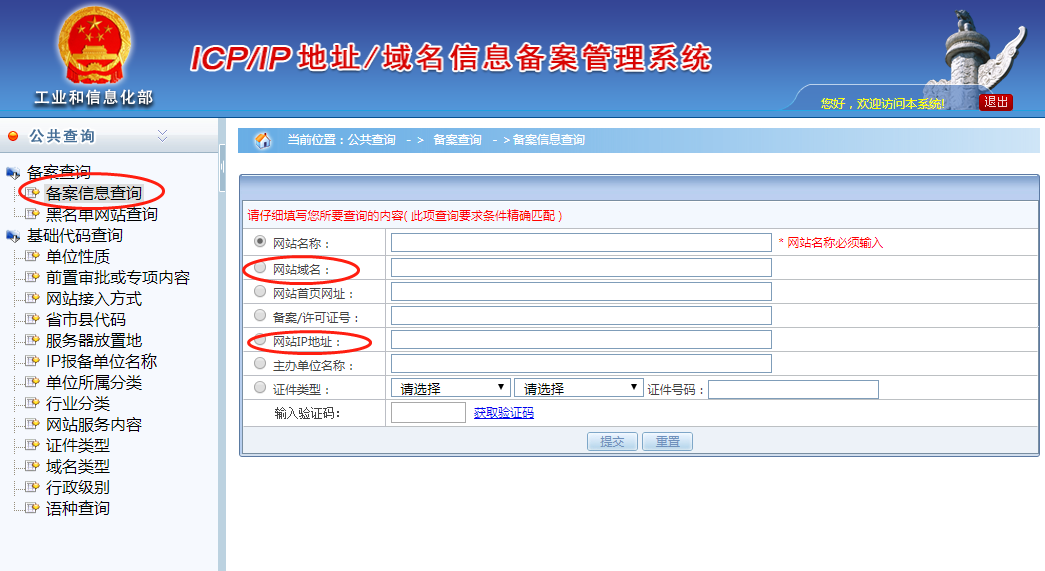The image size is (1045, 571).
Task: Click the 重置 reset button
Action: [667, 441]
